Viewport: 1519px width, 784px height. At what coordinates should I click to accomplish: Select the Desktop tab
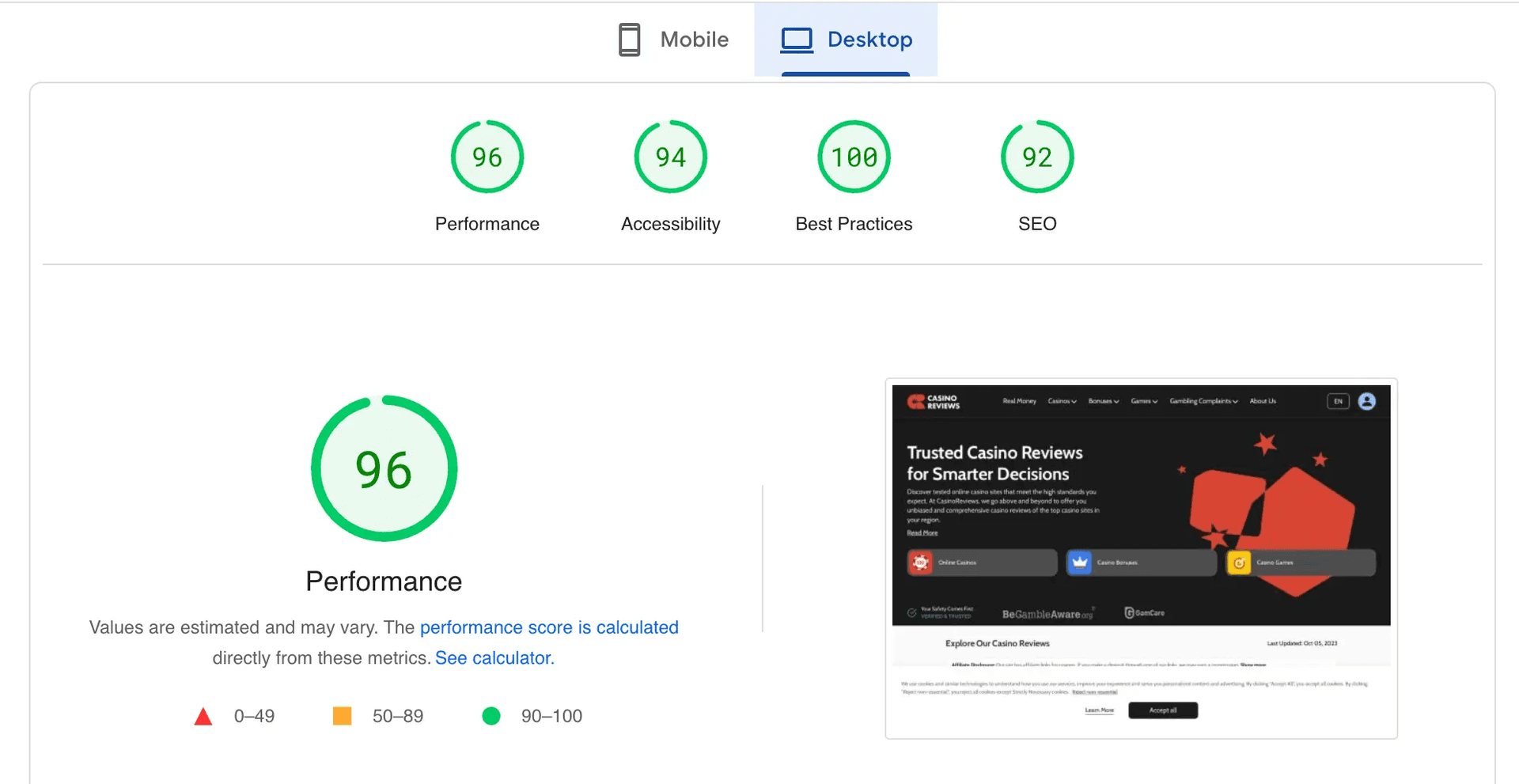tap(846, 40)
